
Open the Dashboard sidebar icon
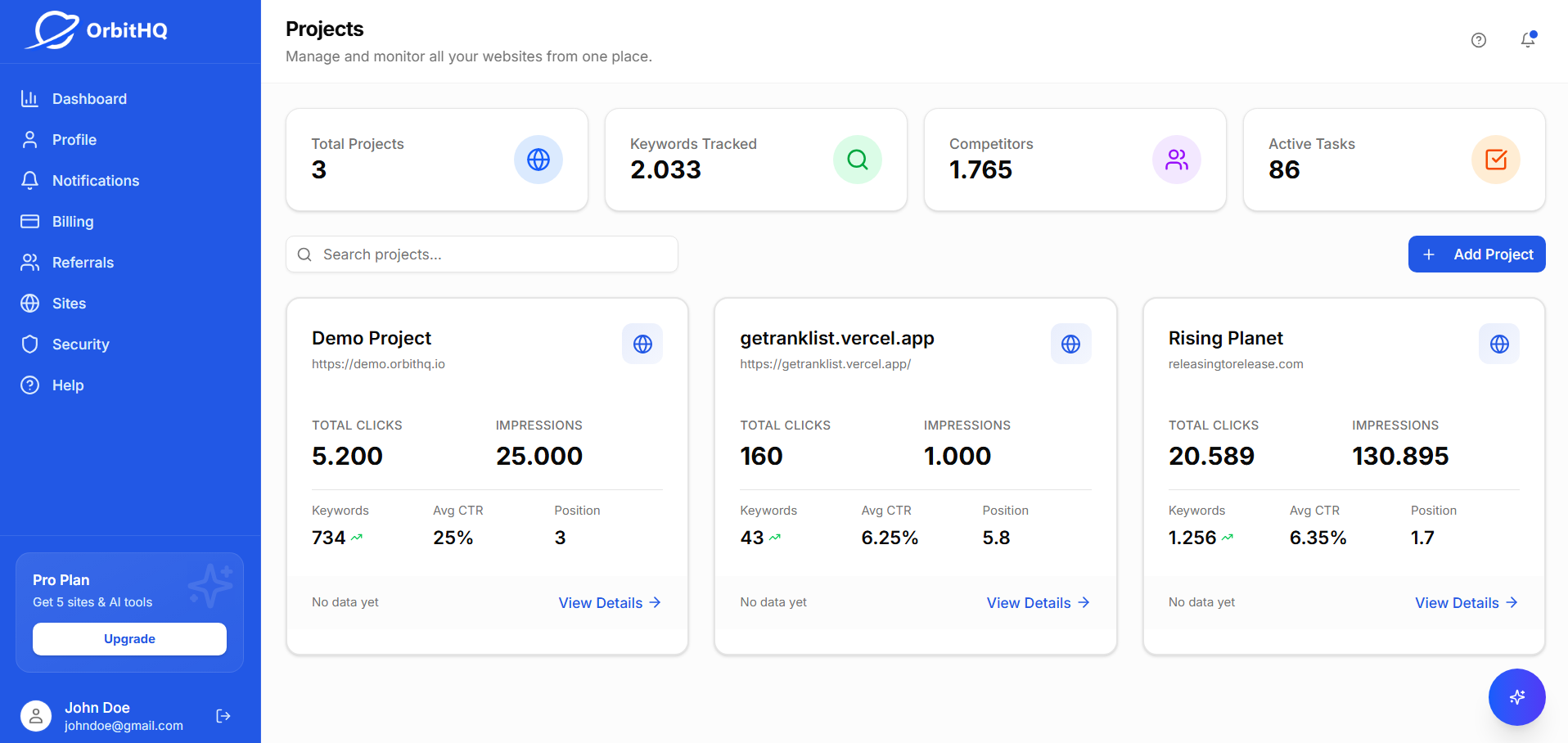[29, 98]
